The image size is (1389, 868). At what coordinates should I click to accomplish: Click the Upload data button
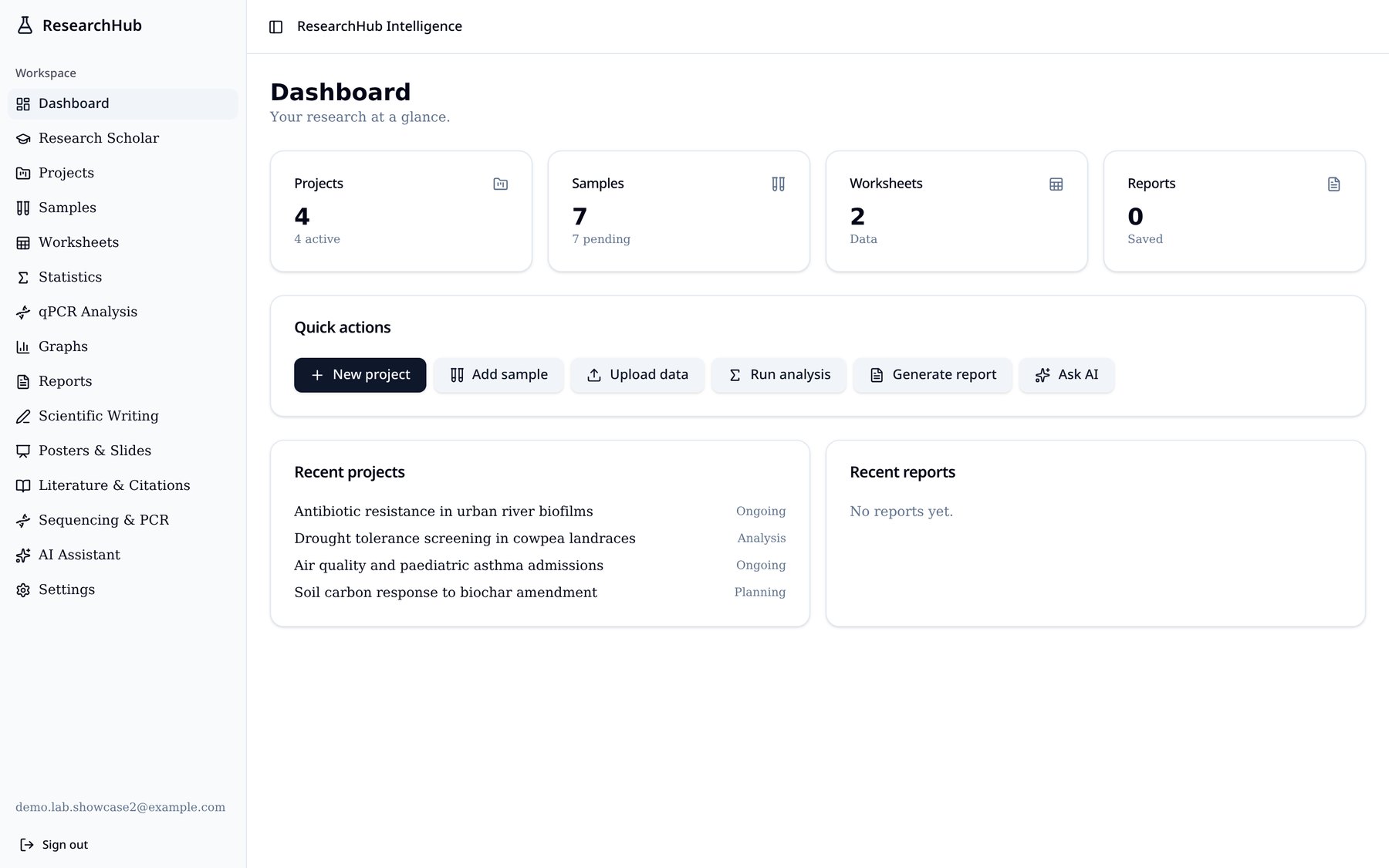pos(637,375)
